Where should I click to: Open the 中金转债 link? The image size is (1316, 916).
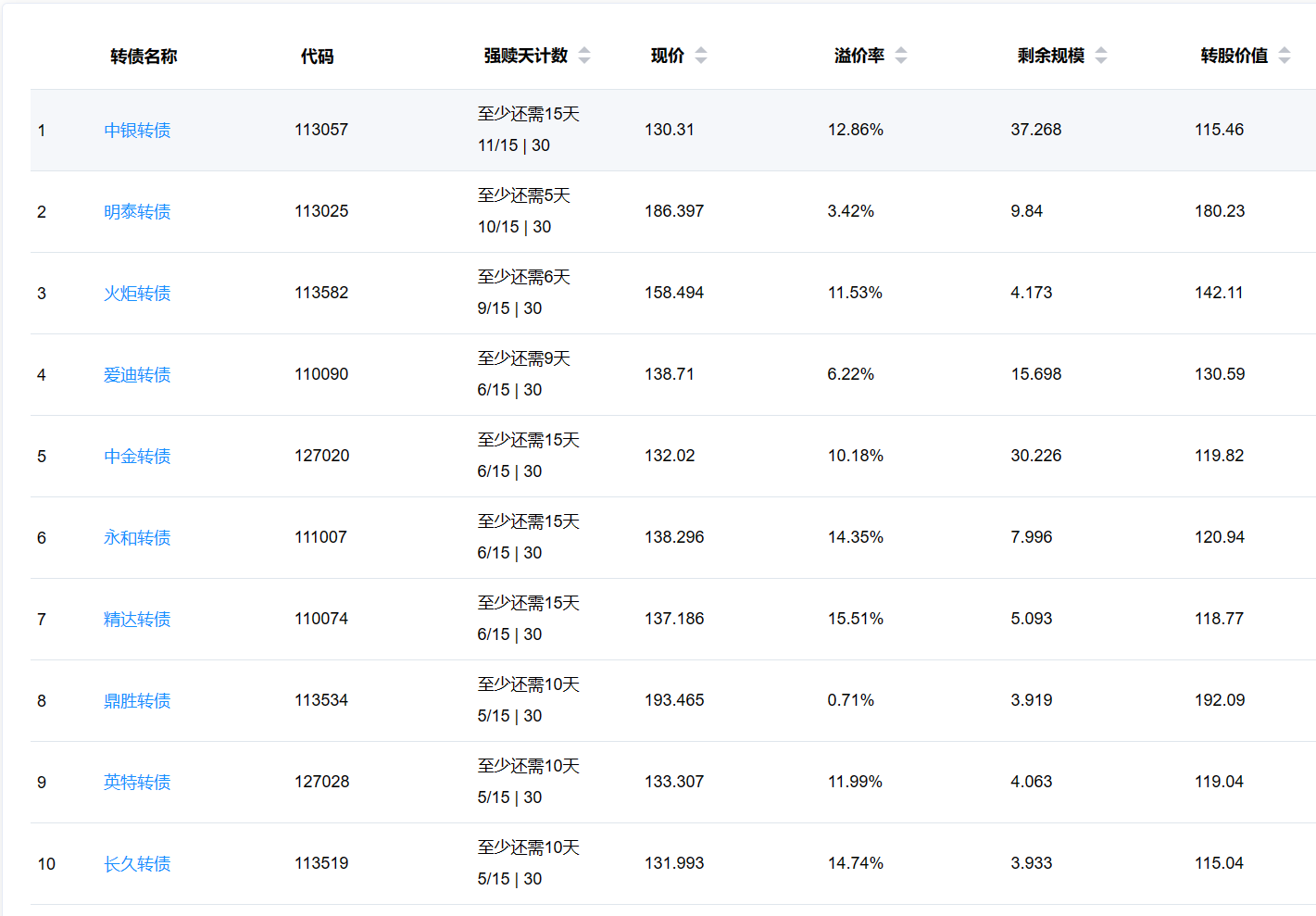(137, 457)
